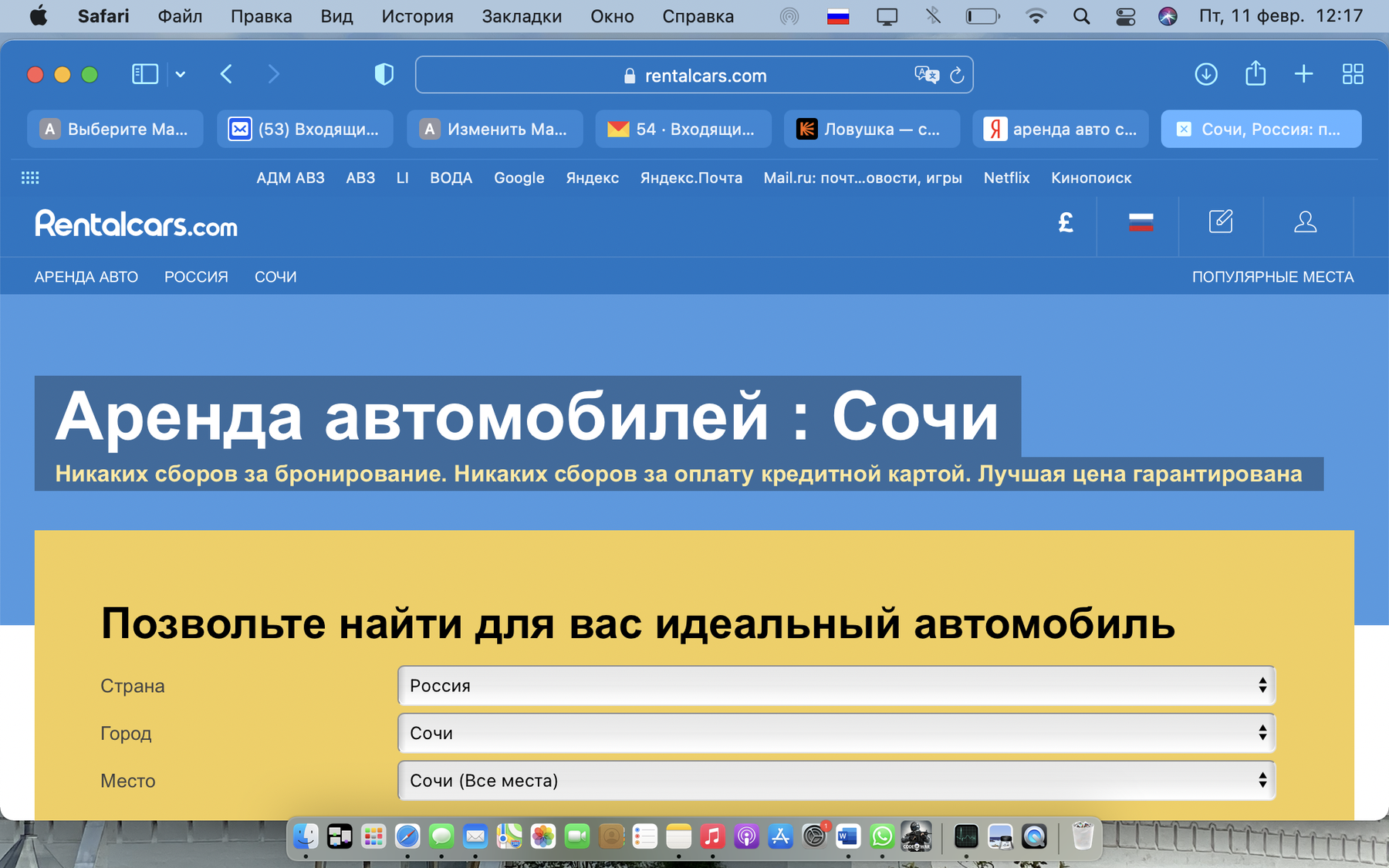Click the Share icon in toolbar
This screenshot has width=1389, height=868.
[x=1256, y=74]
